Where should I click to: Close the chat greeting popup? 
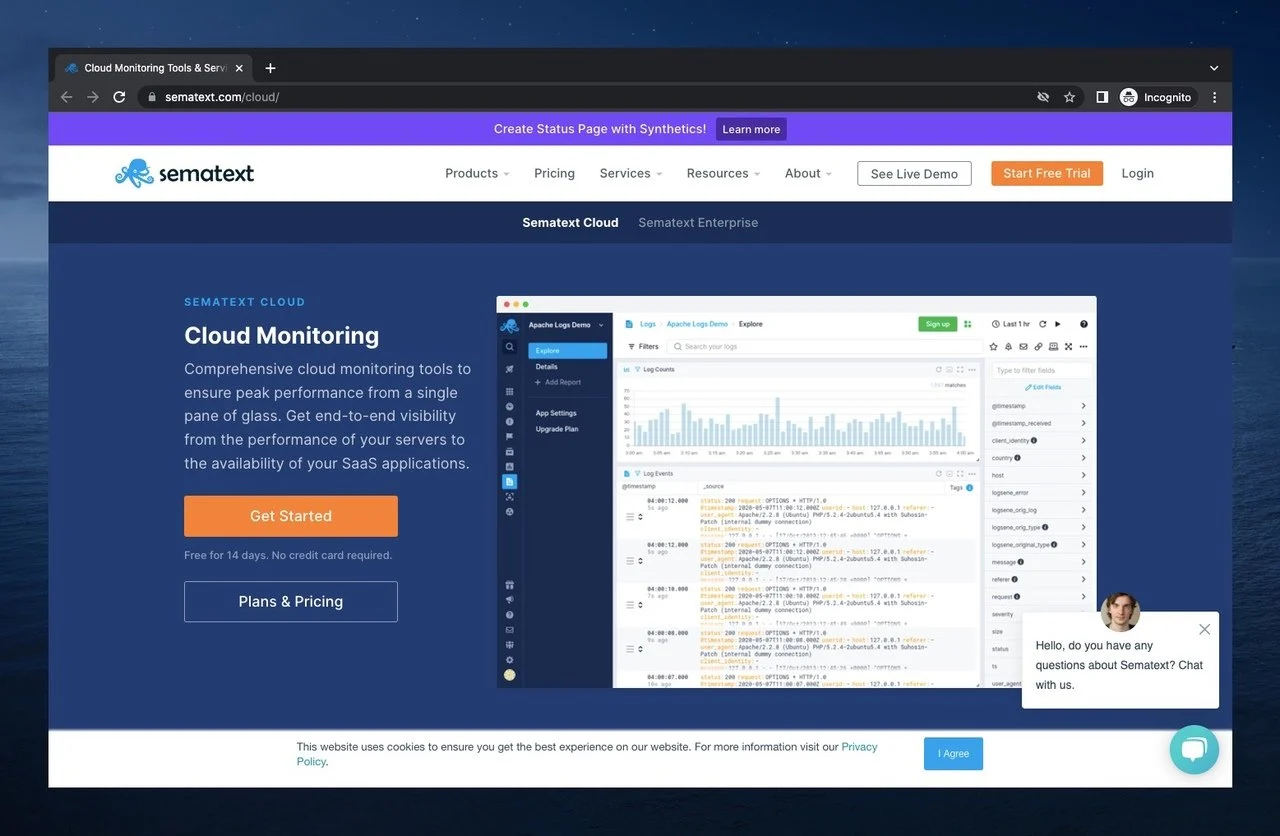pyautogui.click(x=1204, y=629)
